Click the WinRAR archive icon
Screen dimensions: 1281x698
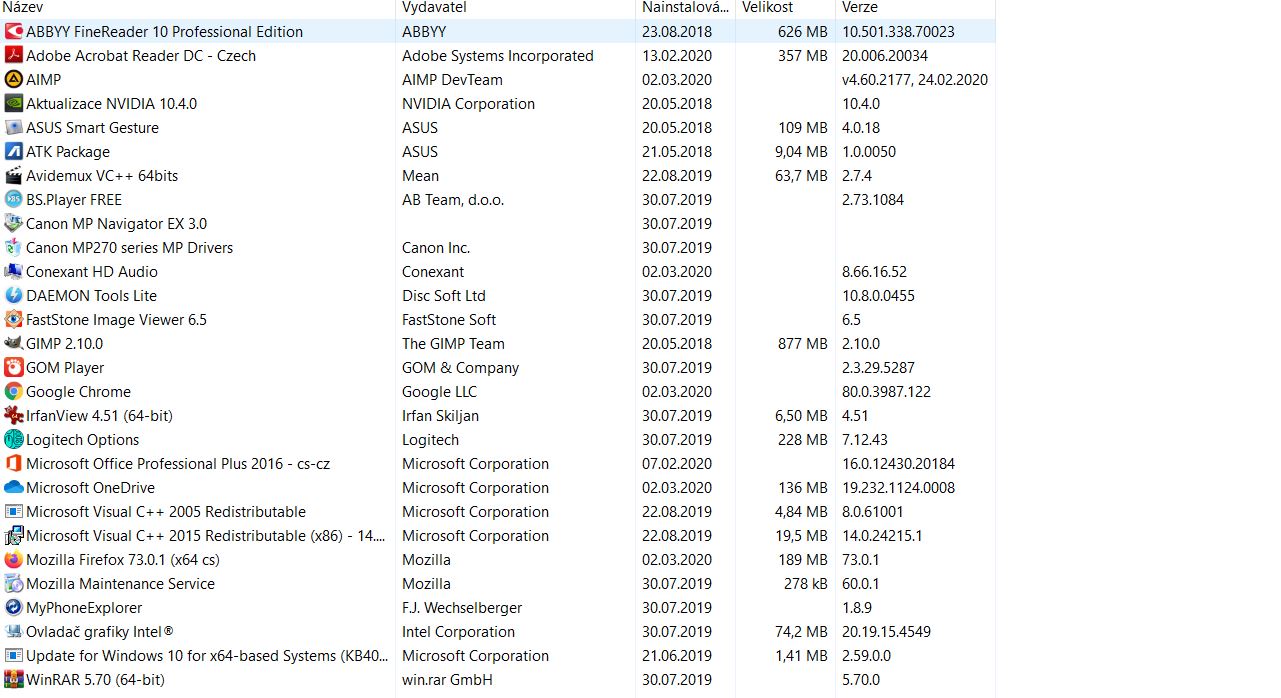[x=14, y=680]
